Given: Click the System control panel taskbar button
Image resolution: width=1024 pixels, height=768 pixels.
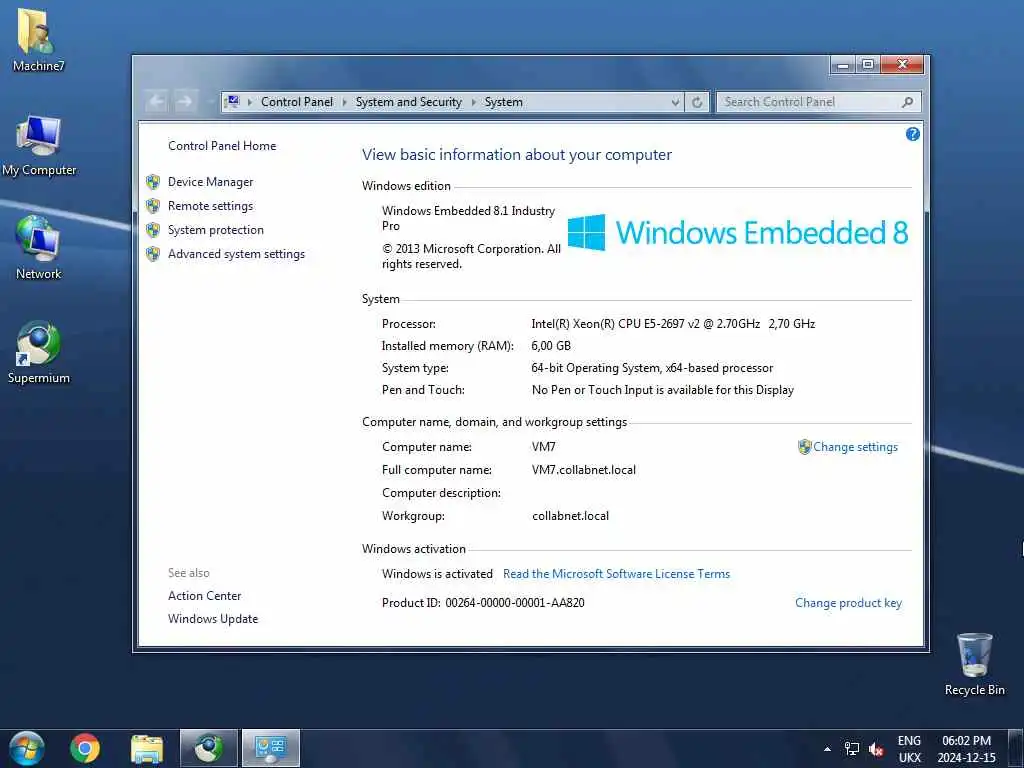Looking at the screenshot, I should (271, 748).
